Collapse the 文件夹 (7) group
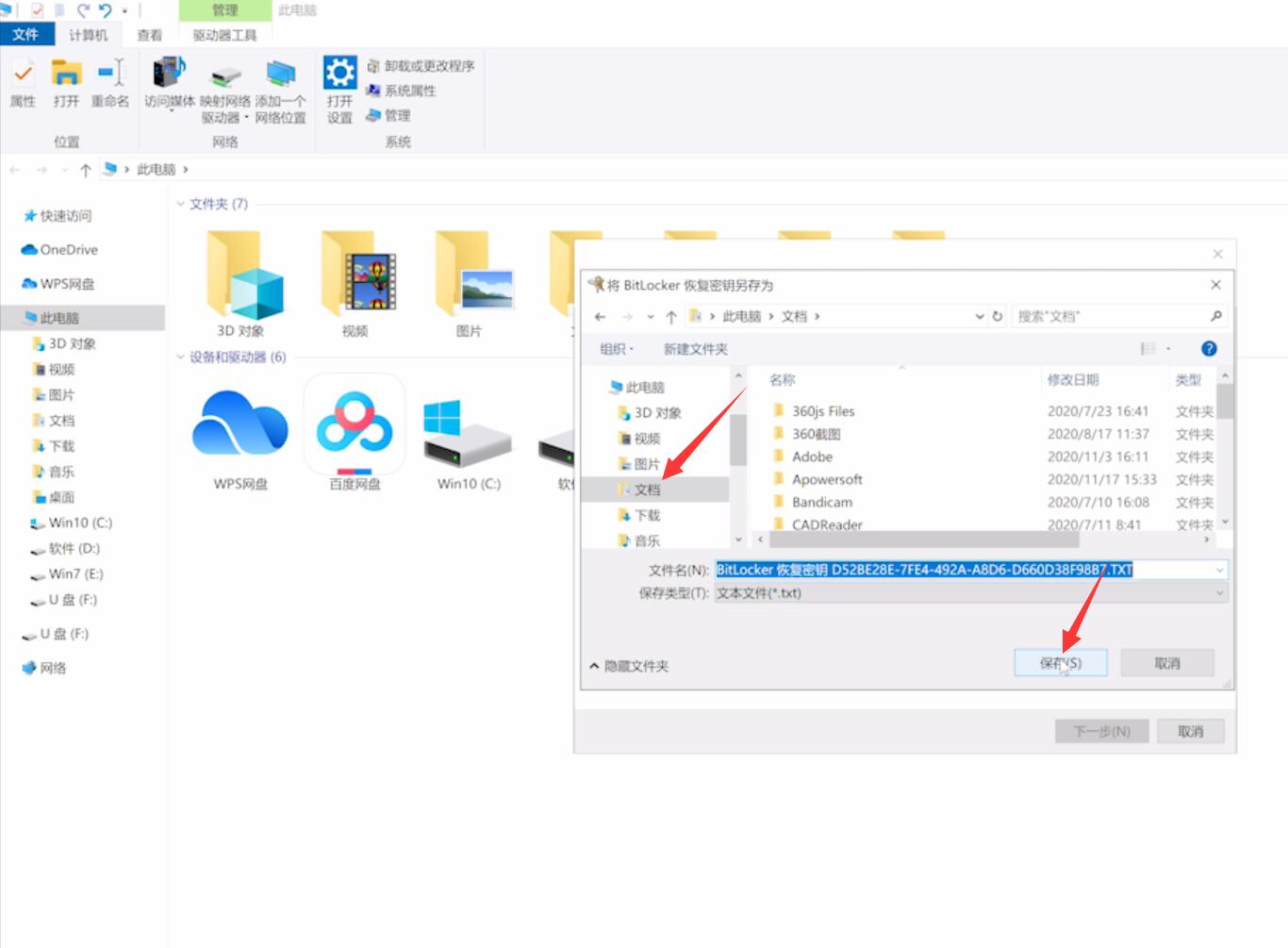Image resolution: width=1288 pixels, height=948 pixels. point(181,204)
